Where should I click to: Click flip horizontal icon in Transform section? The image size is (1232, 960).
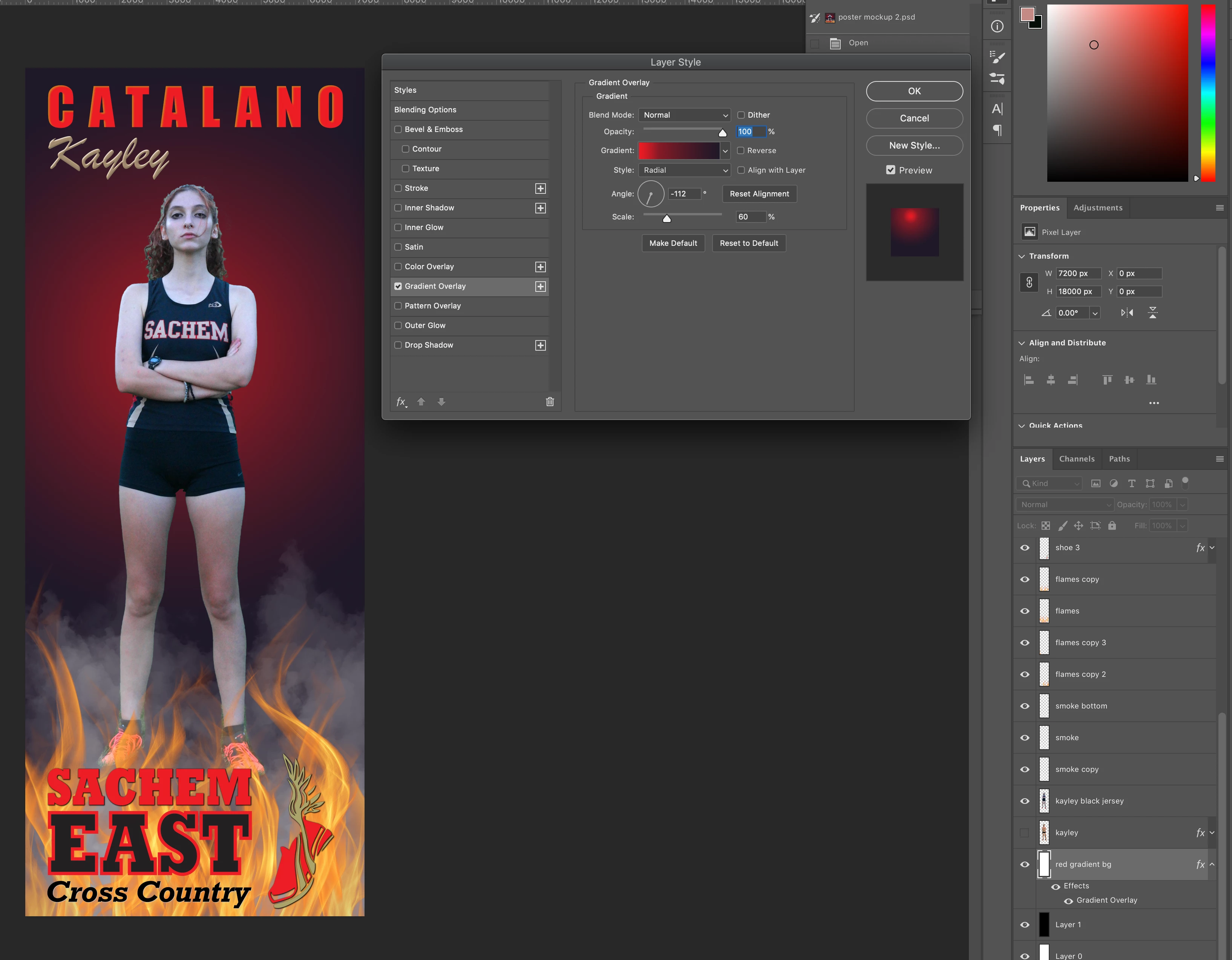point(1126,313)
